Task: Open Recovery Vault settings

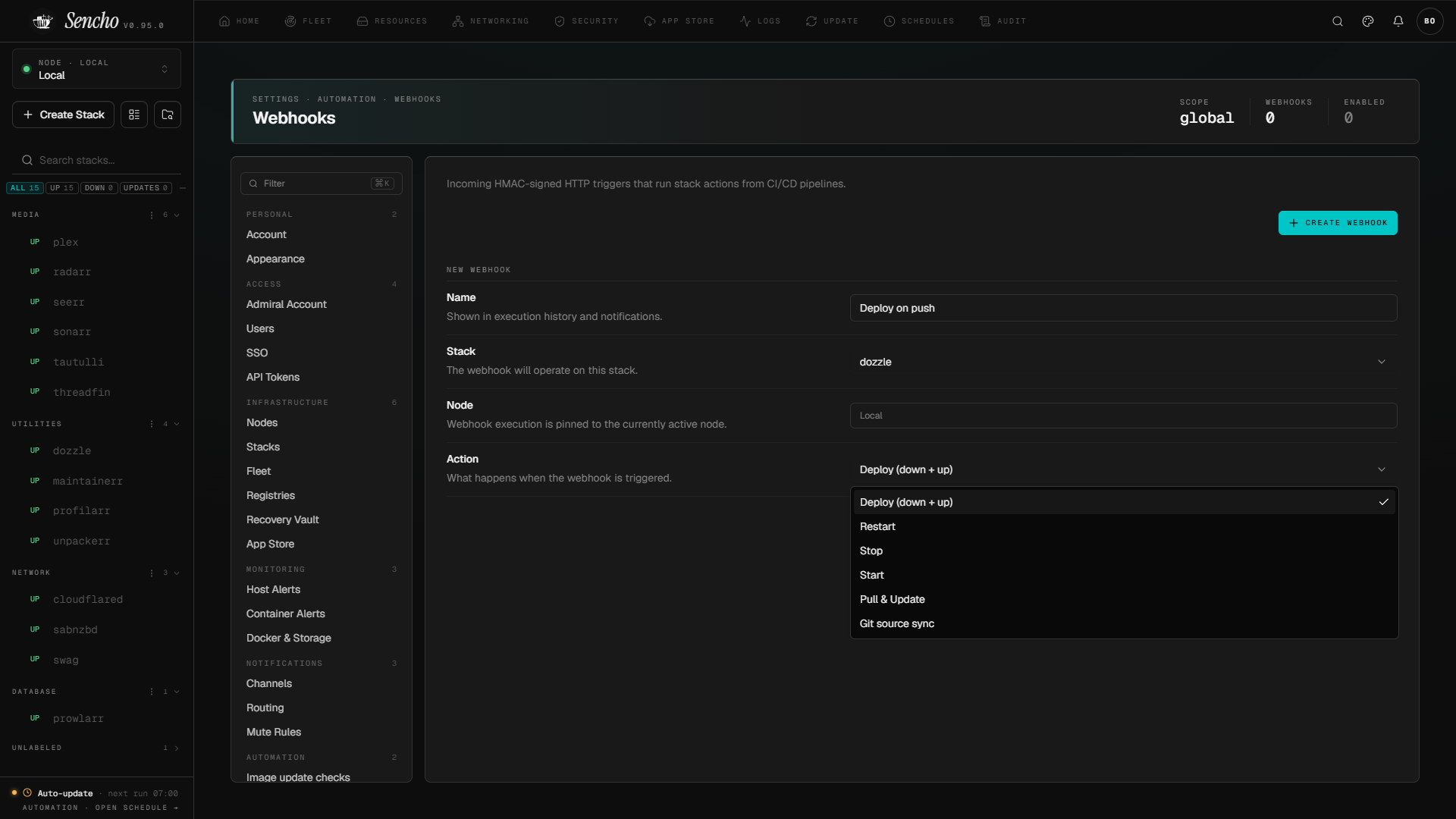Action: (x=283, y=520)
